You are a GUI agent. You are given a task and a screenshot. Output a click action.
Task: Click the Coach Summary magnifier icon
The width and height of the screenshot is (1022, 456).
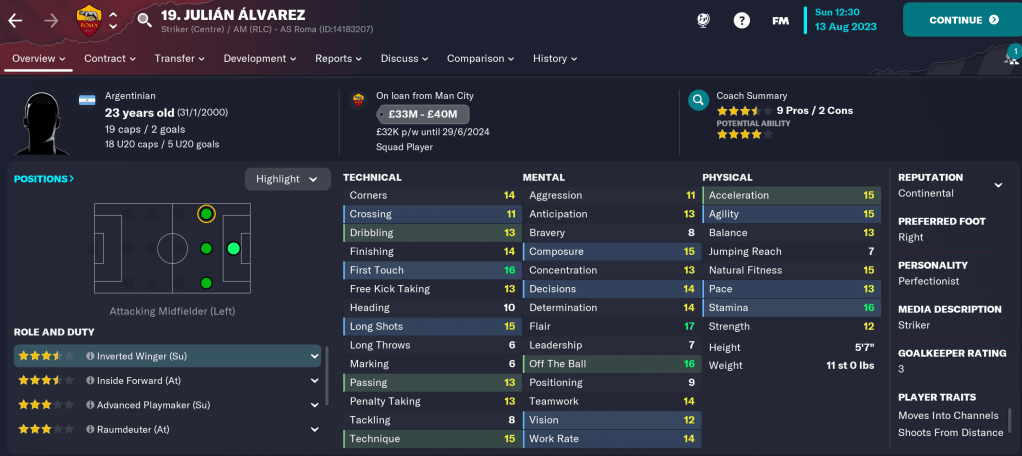(x=698, y=101)
